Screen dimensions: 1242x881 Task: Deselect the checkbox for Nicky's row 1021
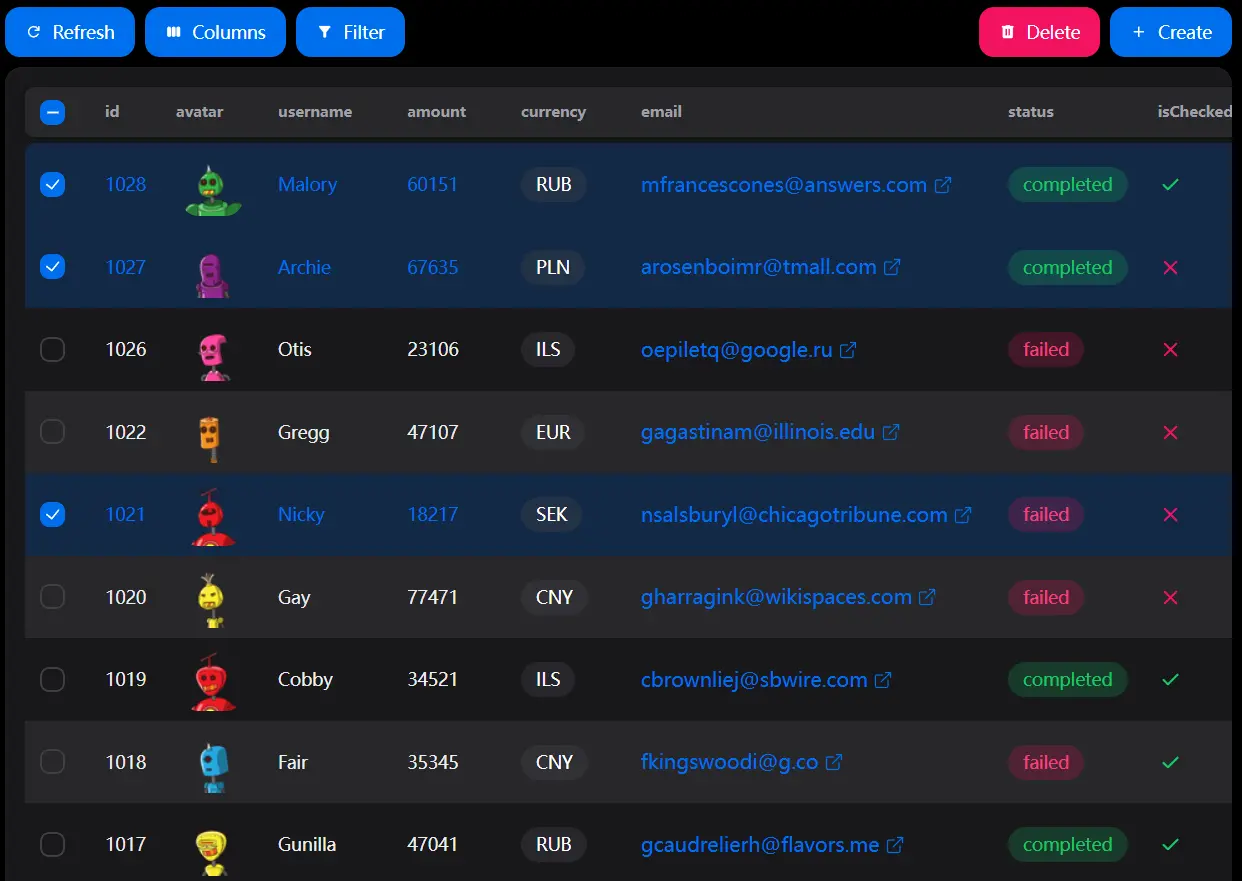(52, 515)
